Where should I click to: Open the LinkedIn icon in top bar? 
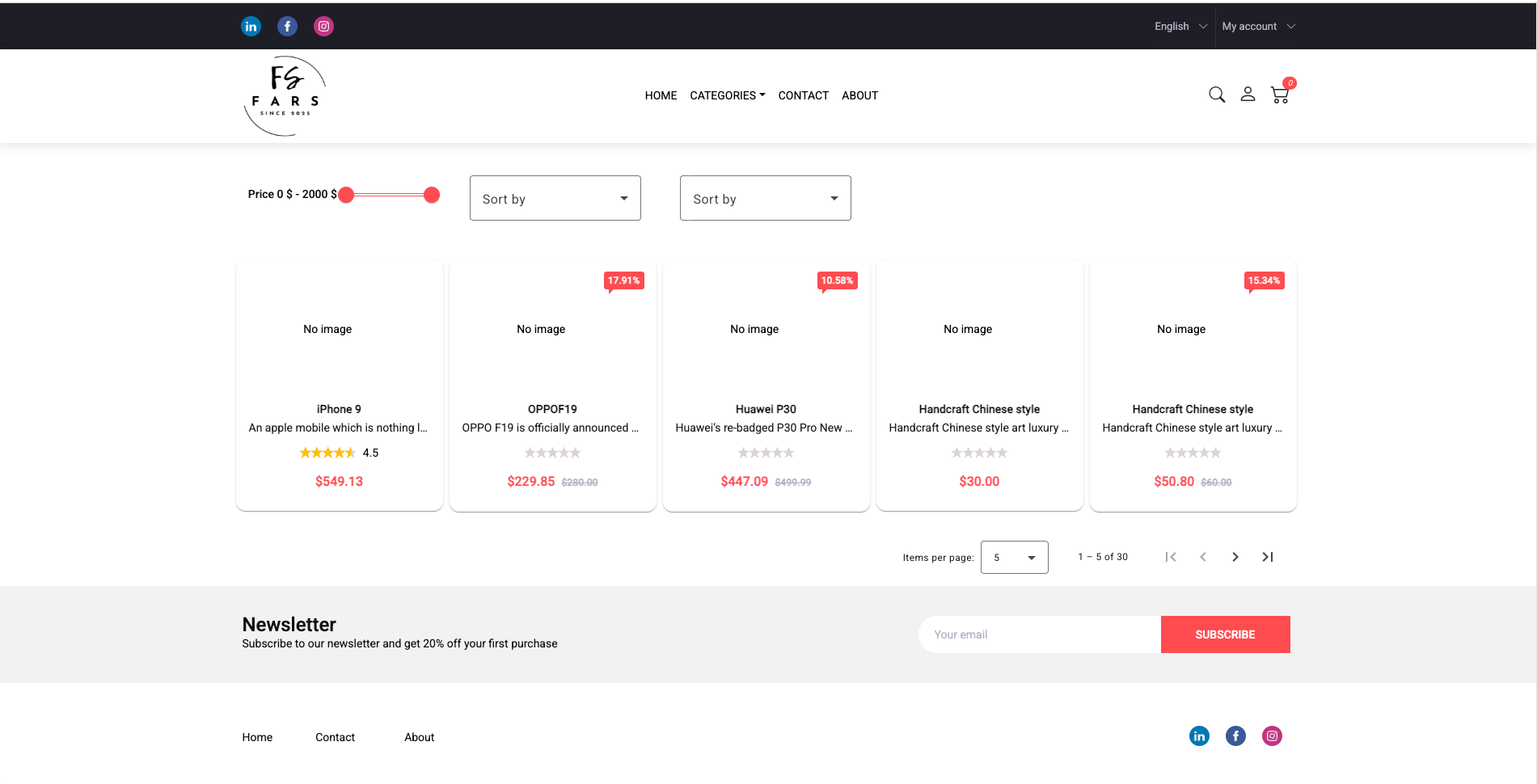tap(251, 27)
